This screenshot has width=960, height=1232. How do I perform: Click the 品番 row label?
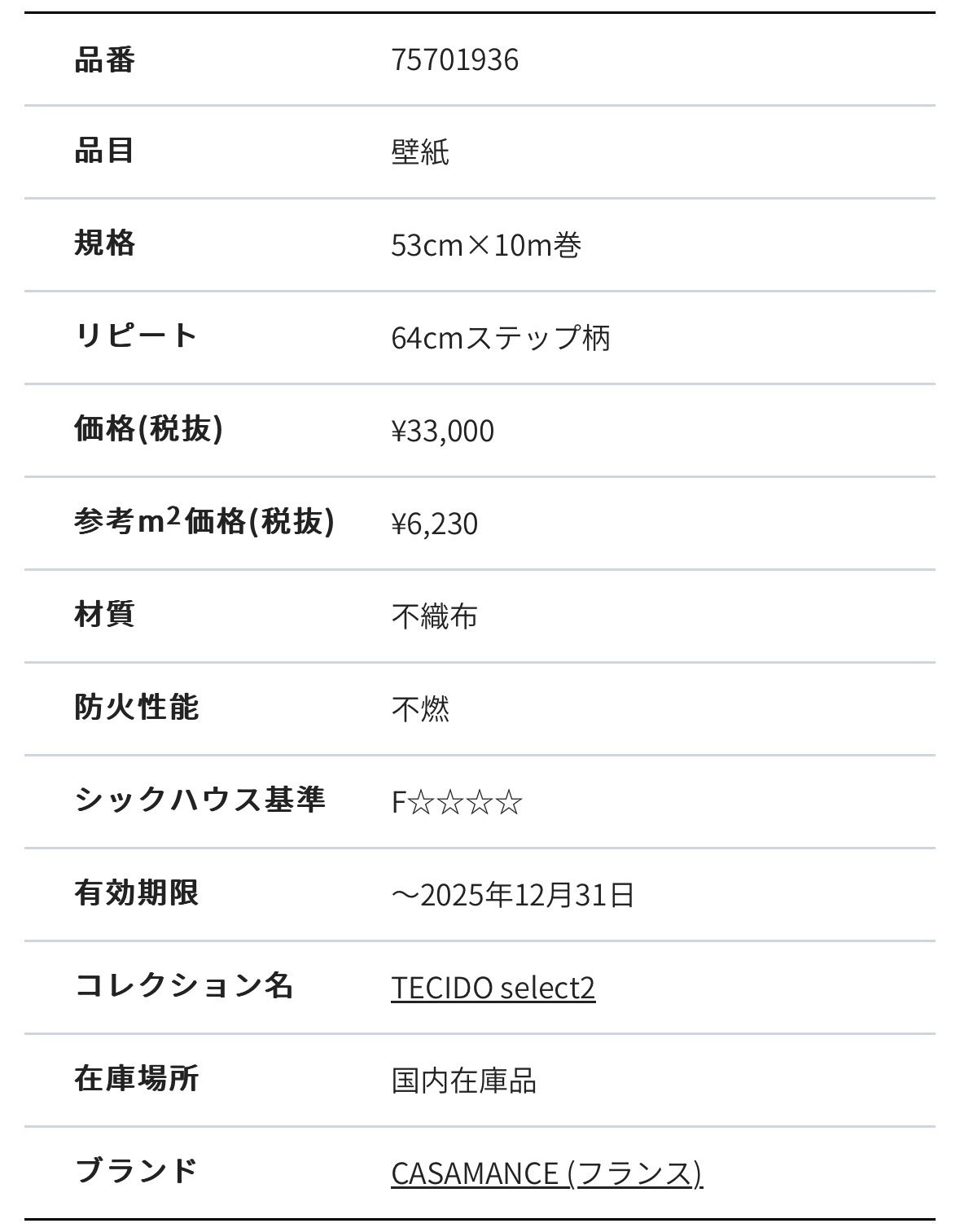click(x=104, y=59)
